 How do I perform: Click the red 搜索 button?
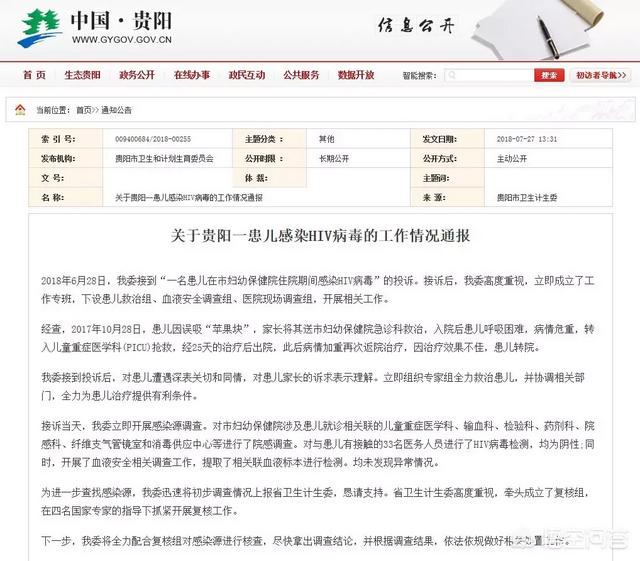[549, 75]
